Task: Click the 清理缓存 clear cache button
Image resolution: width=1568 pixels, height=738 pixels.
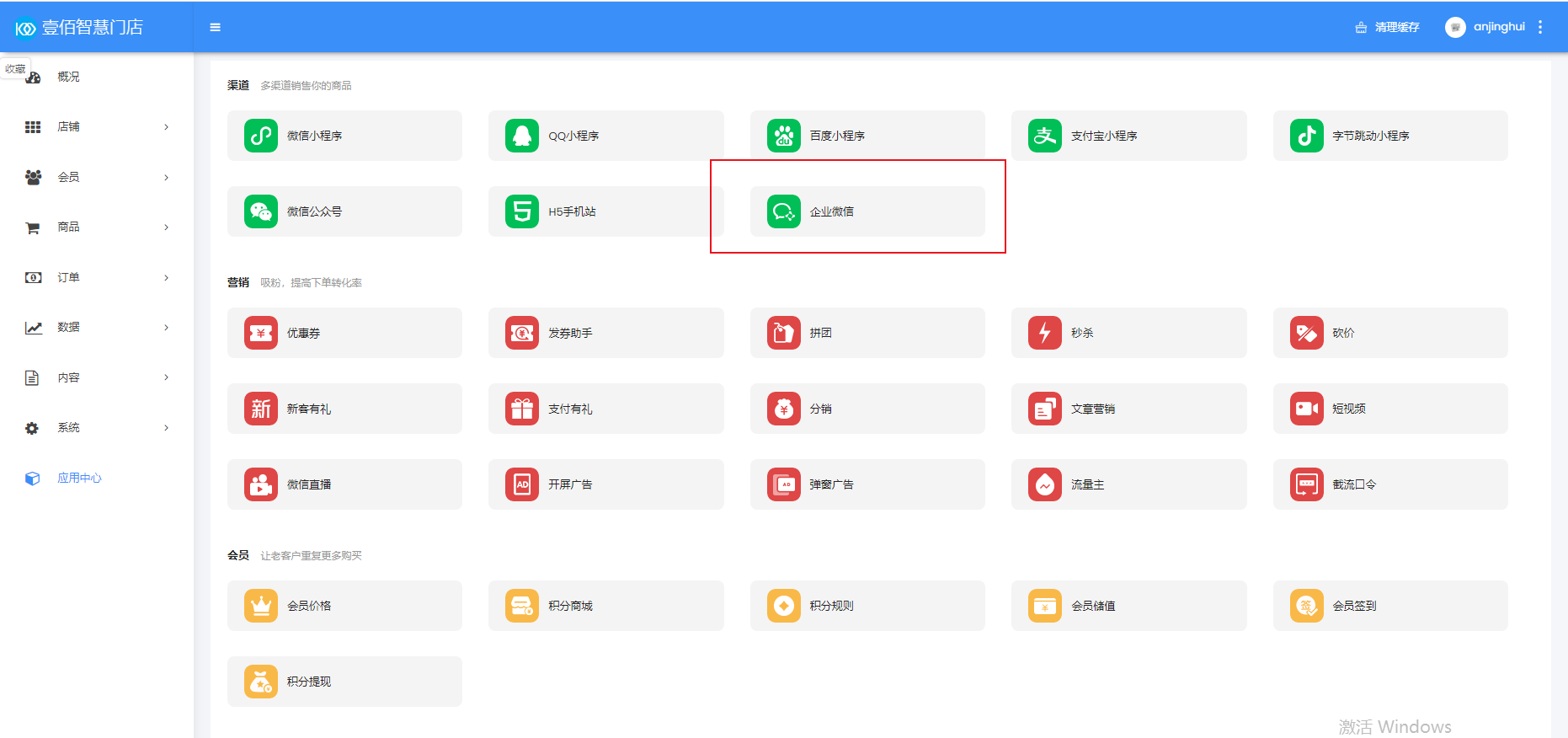Action: pyautogui.click(x=1388, y=27)
